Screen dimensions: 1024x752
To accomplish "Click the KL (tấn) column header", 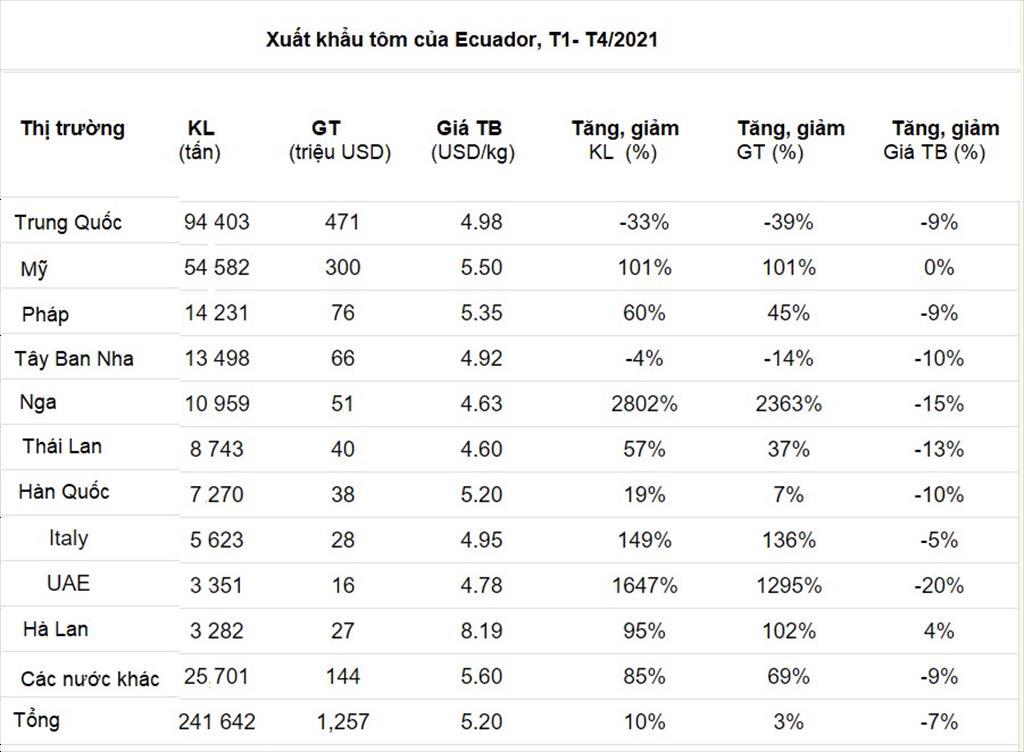I will click(x=200, y=140).
